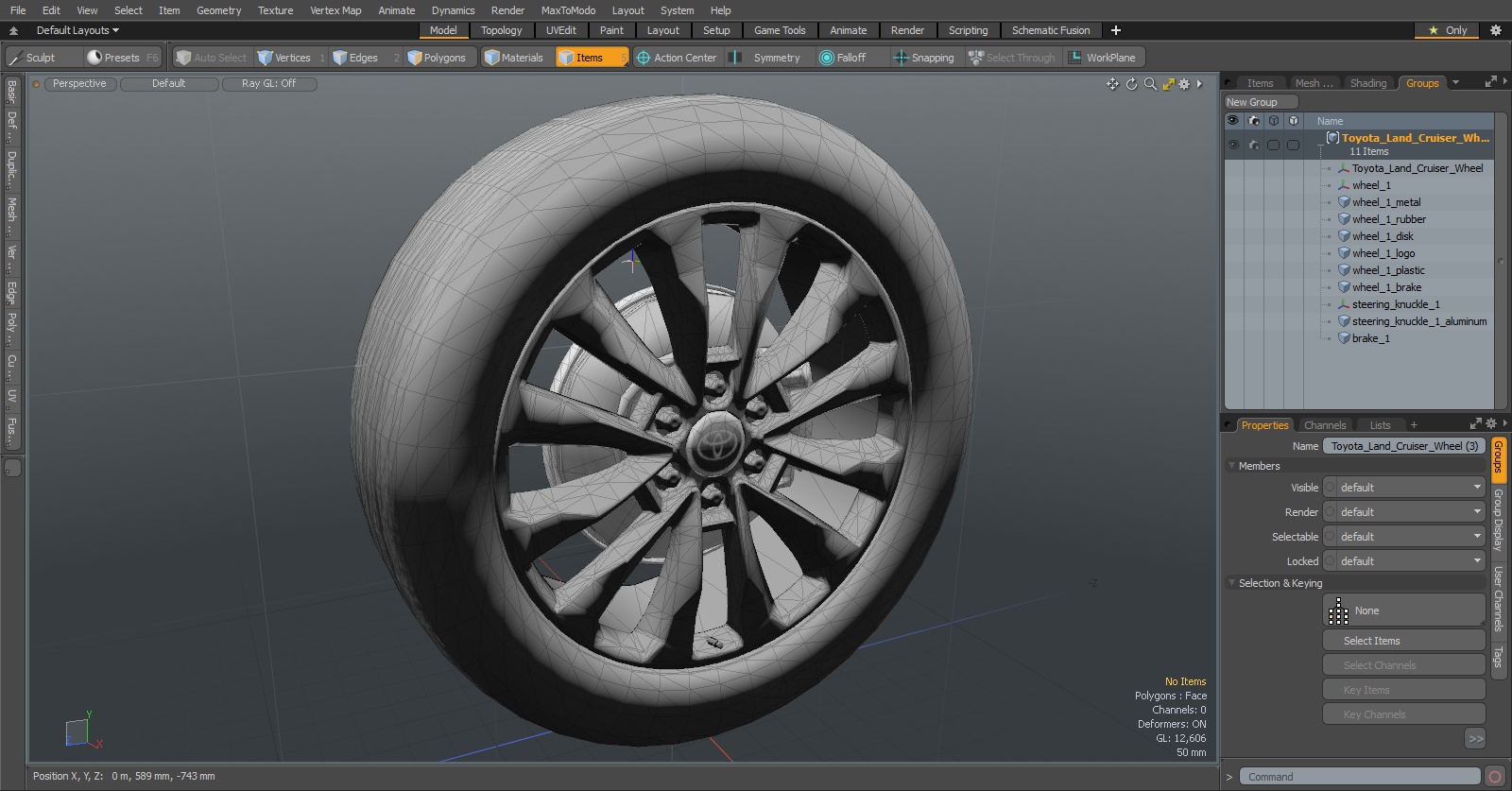Click record button beside Command field
This screenshot has width=1512, height=791.
pyautogui.click(x=1495, y=777)
